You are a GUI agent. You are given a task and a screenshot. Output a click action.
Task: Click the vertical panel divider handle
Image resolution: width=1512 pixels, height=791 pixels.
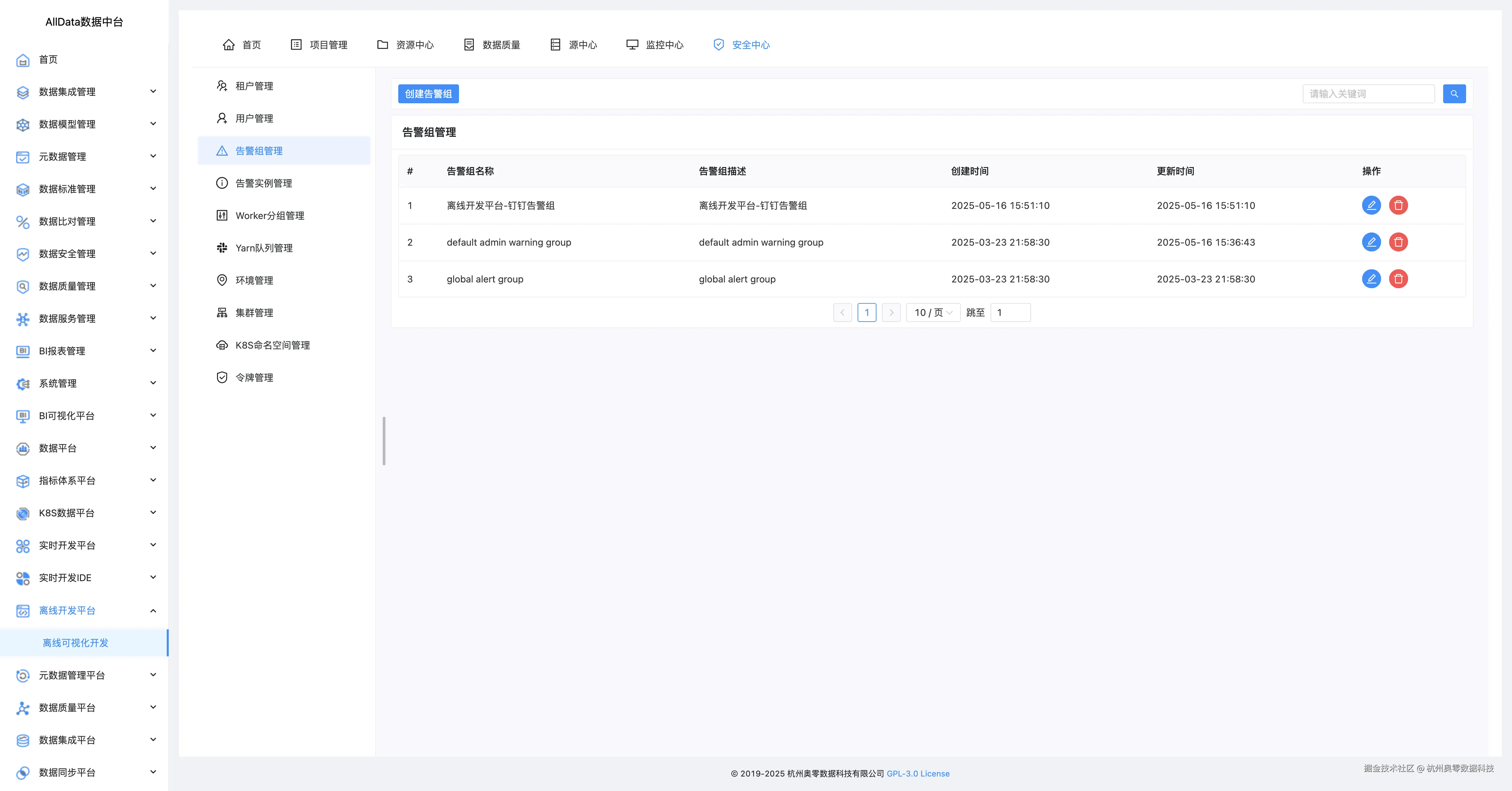coord(384,441)
